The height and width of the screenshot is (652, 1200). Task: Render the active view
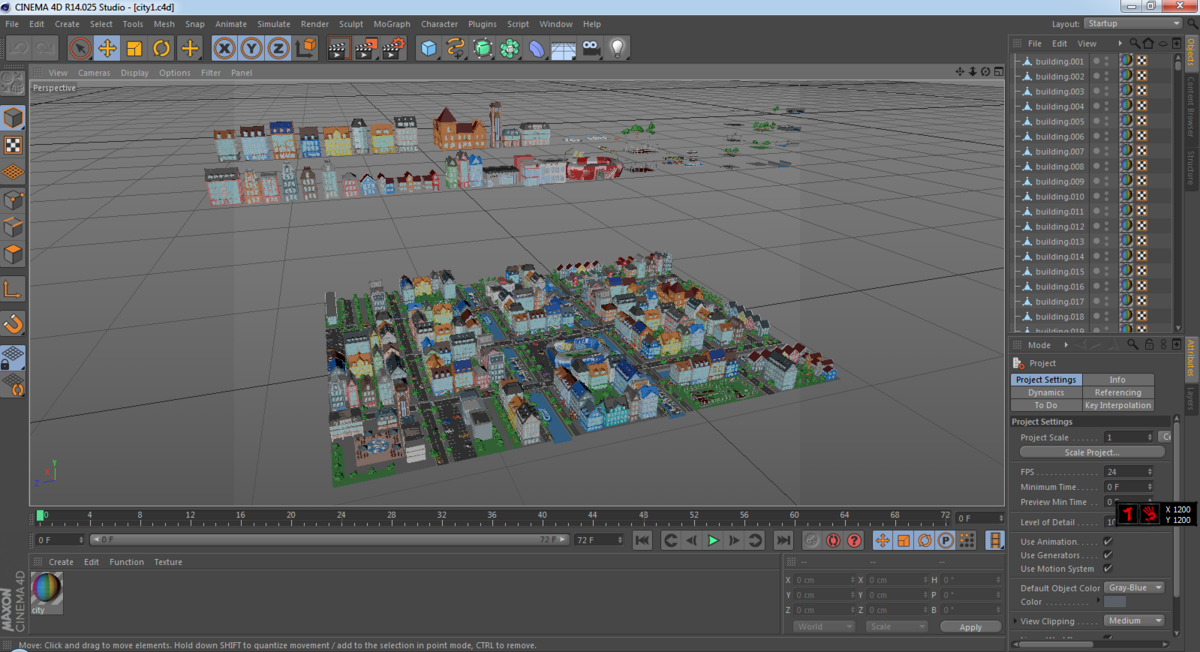click(339, 47)
